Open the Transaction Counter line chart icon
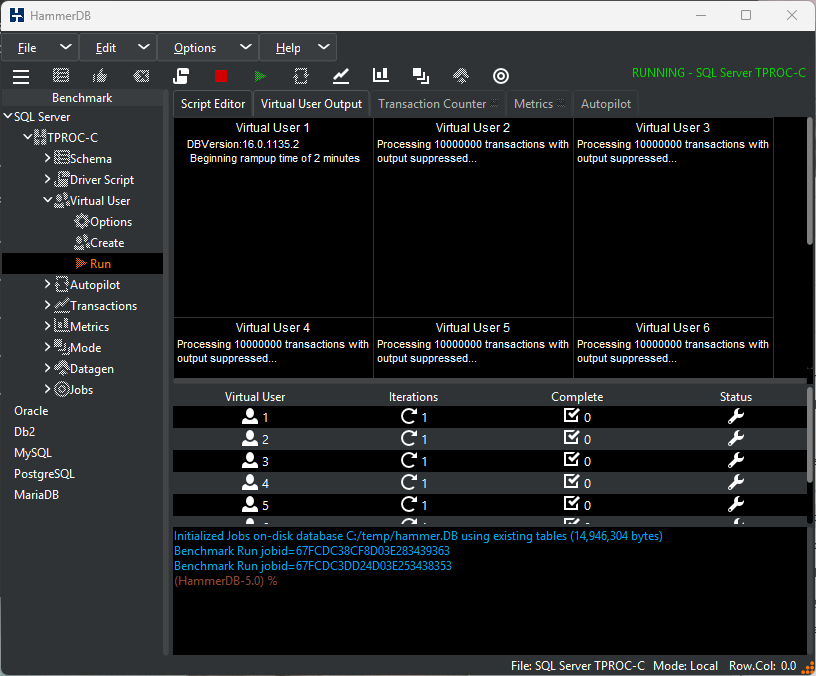Image resolution: width=816 pixels, height=676 pixels. pyautogui.click(x=341, y=76)
